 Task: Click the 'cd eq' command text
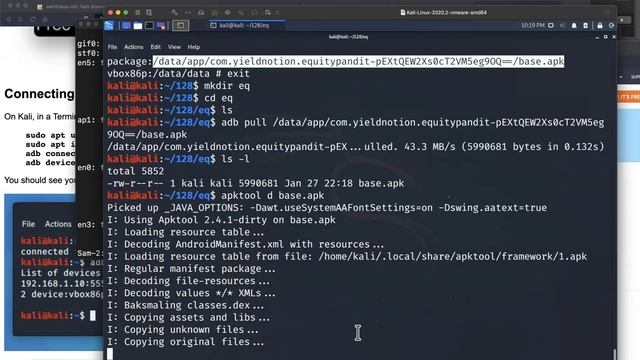[218, 98]
